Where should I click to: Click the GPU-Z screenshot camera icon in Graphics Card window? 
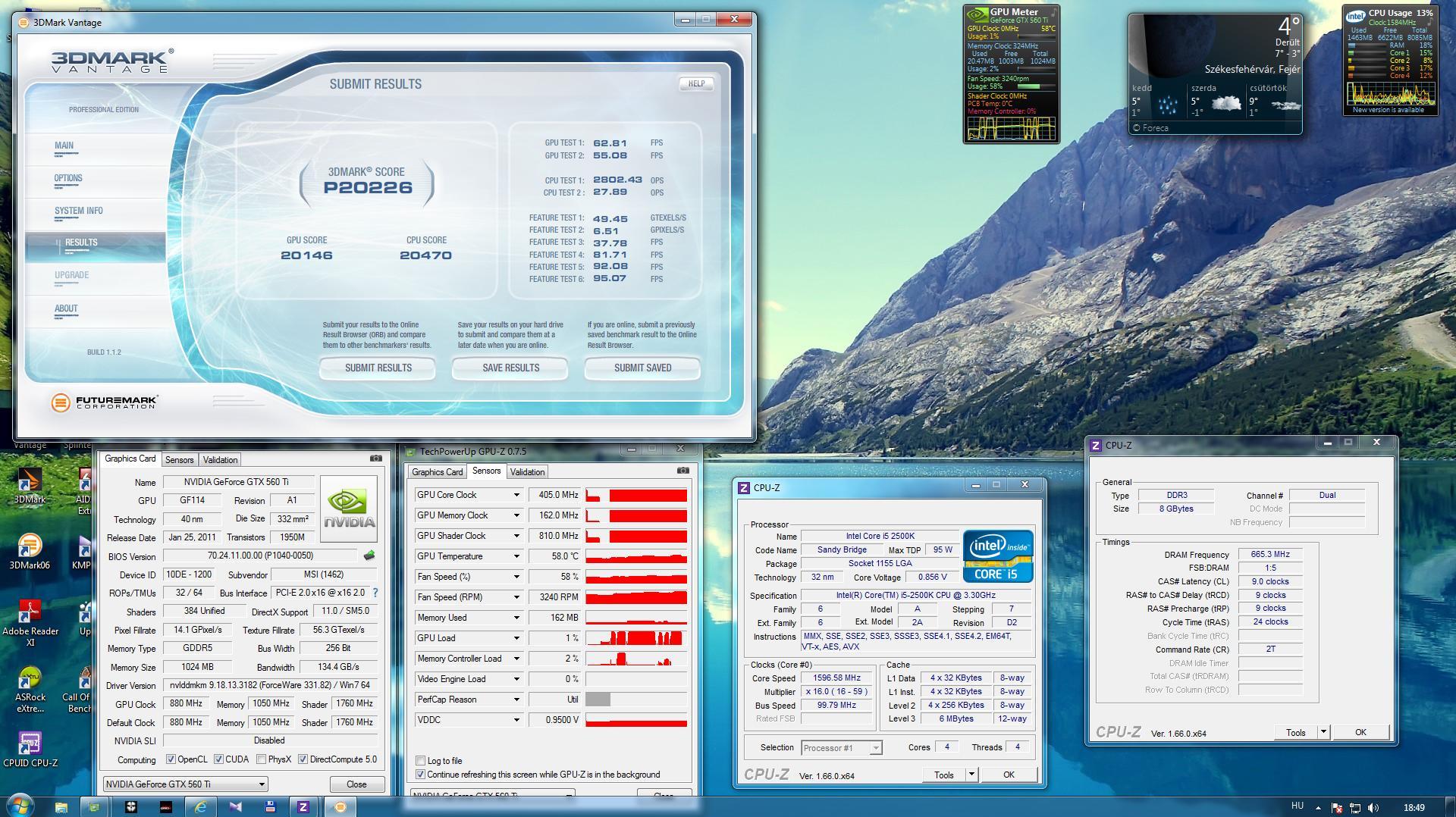coord(375,459)
